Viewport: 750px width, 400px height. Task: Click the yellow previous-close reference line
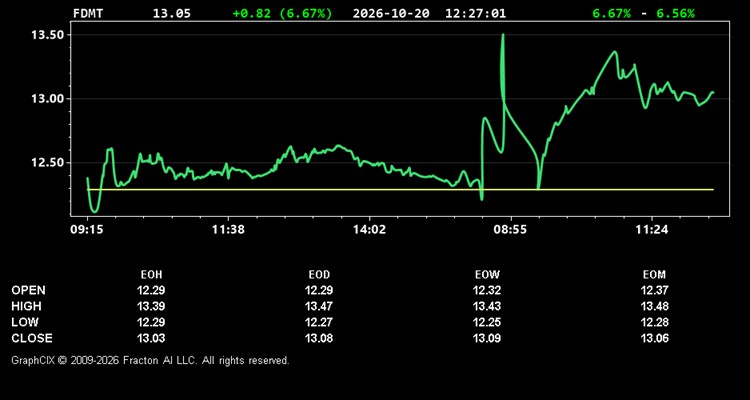point(400,190)
